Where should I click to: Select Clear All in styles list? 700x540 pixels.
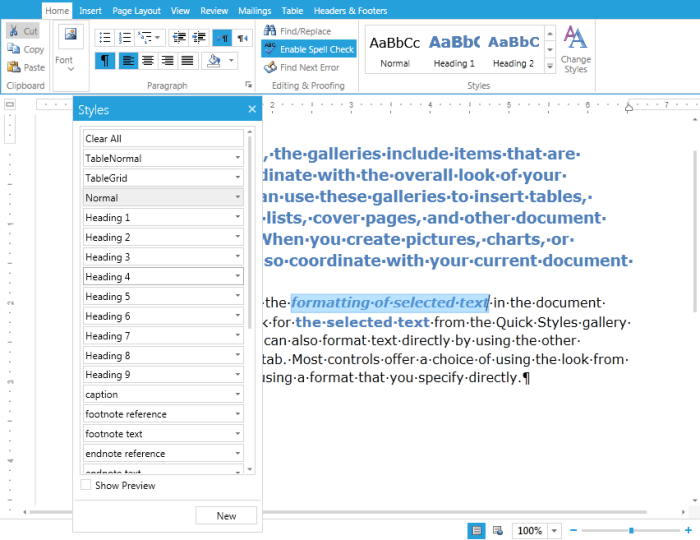pos(163,138)
